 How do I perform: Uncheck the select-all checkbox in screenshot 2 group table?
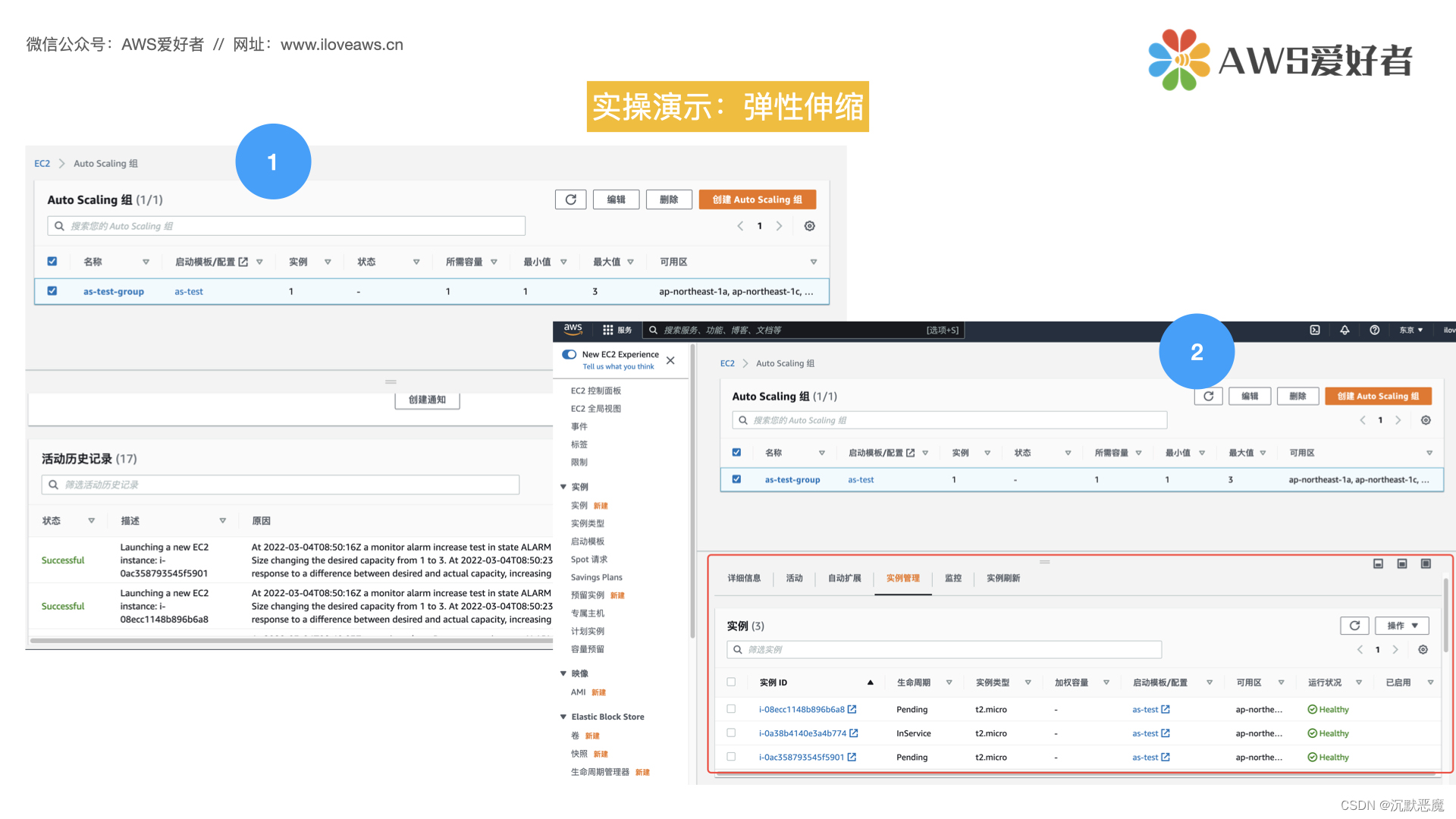click(x=736, y=452)
